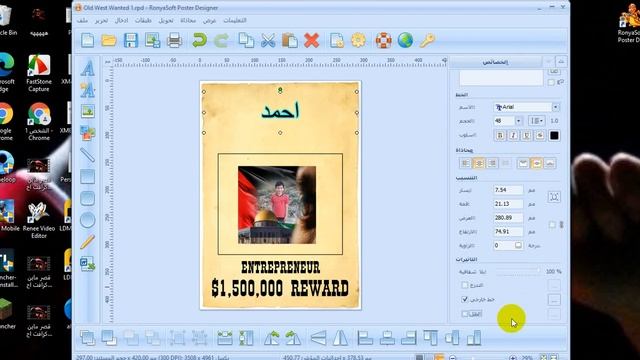Image resolution: width=640 pixels, height=360 pixels.
Task: Align objects to left edge
Action: pyautogui.click(x=365, y=338)
